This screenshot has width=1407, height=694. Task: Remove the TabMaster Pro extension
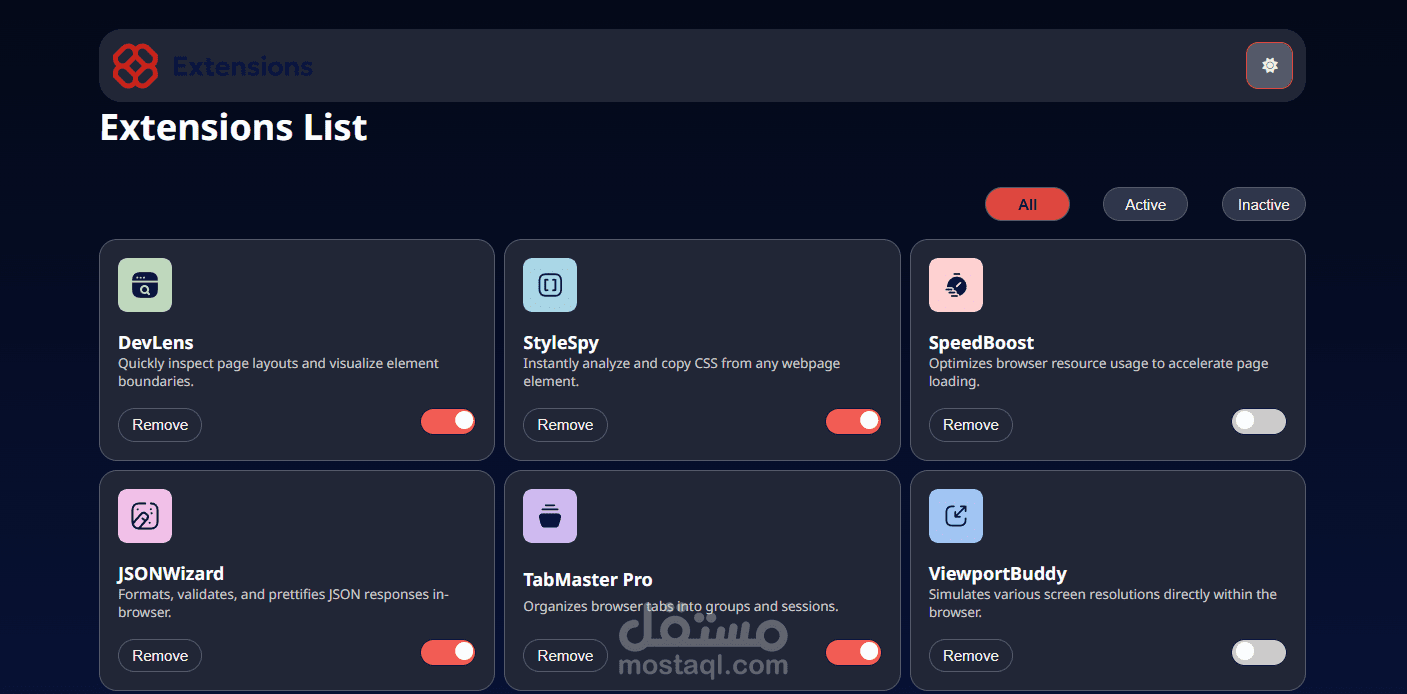pos(565,656)
